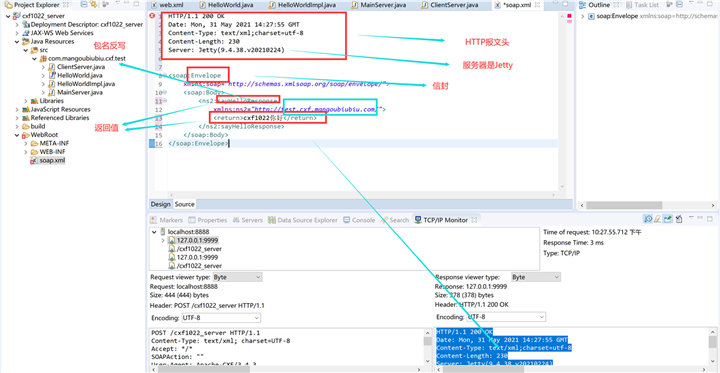Screen dimensions: 720x373
Task: Click fold toggle on editor line 10
Action: [165, 92]
